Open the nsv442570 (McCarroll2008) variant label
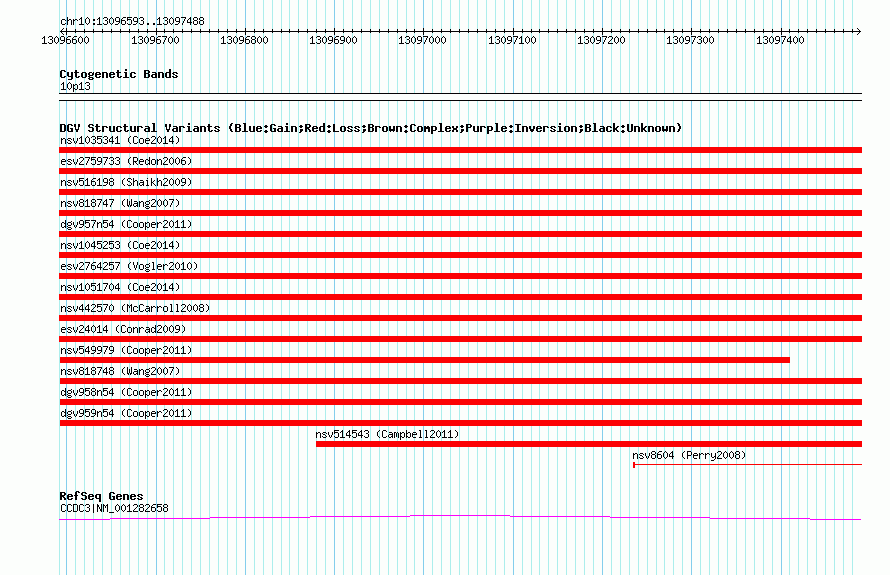Viewport: 890px width, 575px height. [x=135, y=308]
